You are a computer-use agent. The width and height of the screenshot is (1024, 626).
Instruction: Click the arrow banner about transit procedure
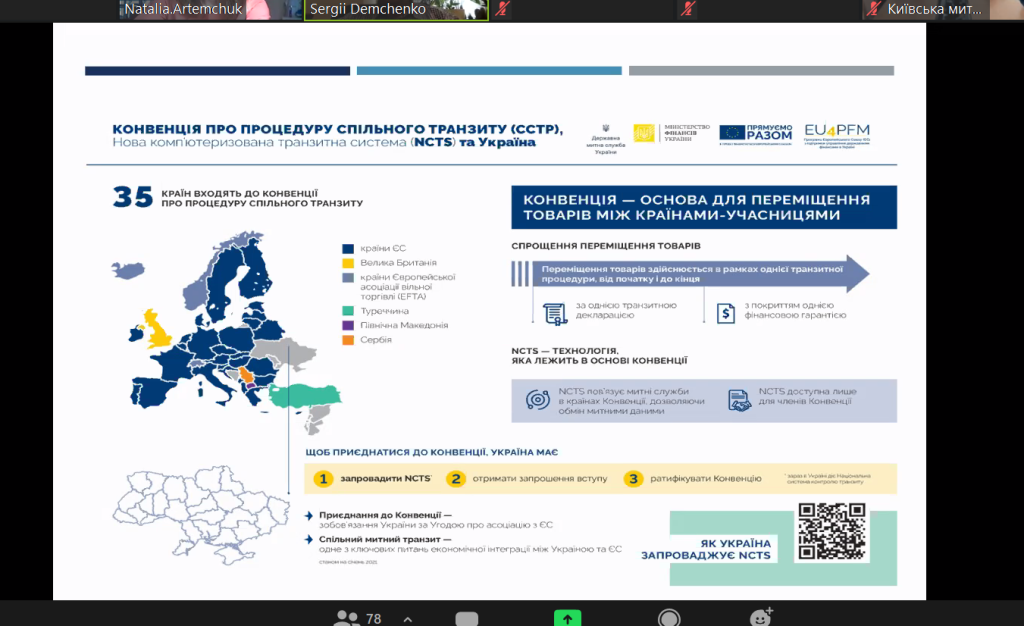click(690, 274)
